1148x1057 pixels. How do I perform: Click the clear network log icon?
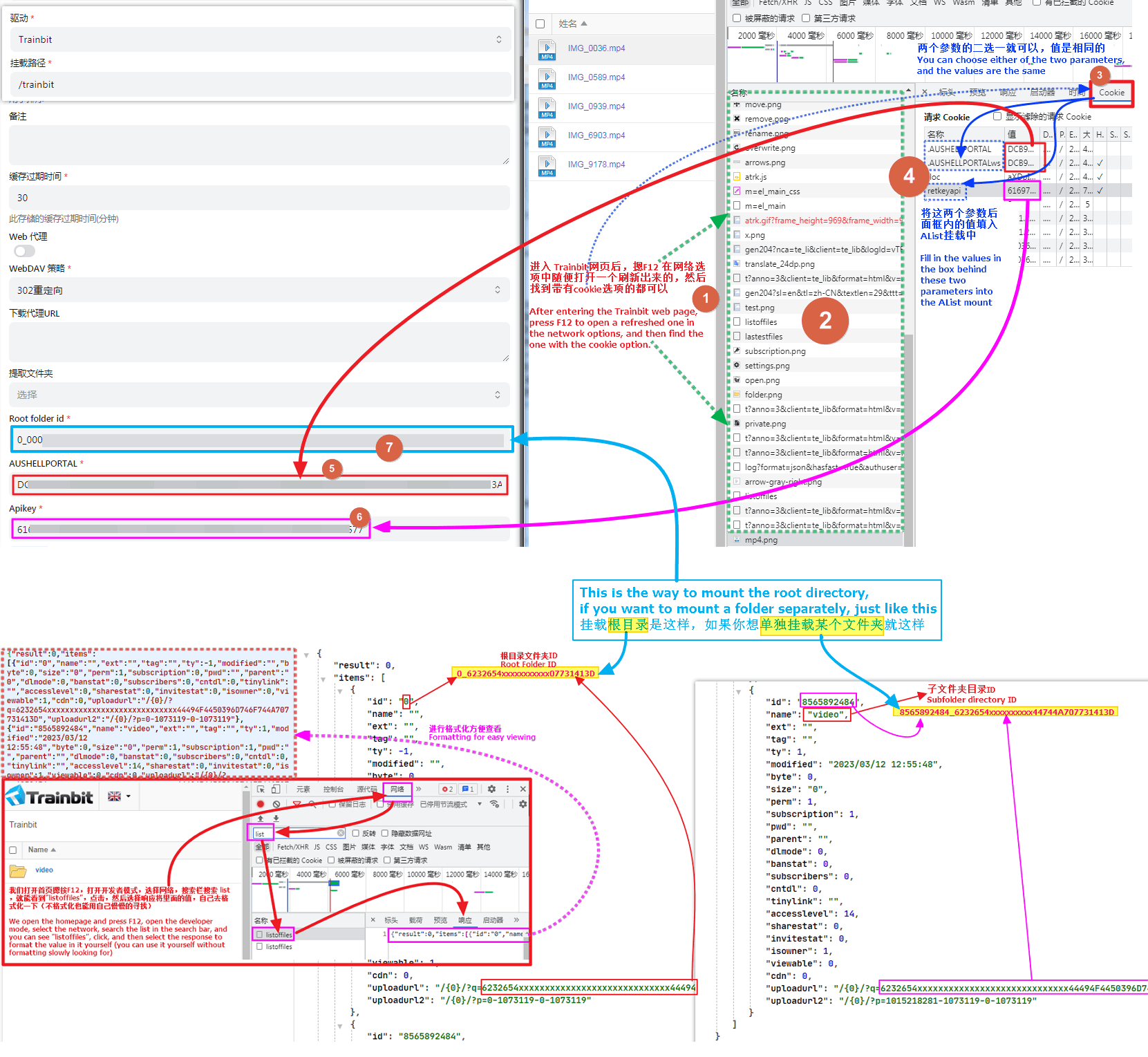tap(276, 804)
